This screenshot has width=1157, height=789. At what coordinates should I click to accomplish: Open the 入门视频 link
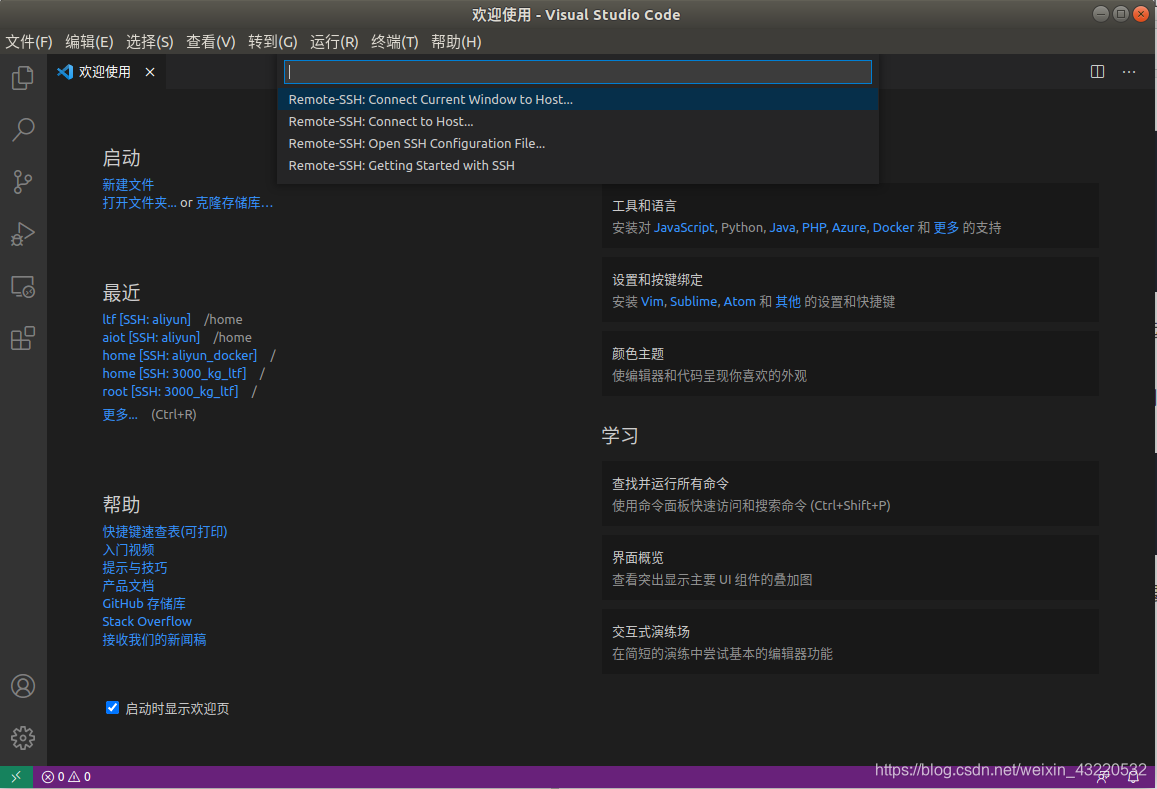(x=128, y=550)
